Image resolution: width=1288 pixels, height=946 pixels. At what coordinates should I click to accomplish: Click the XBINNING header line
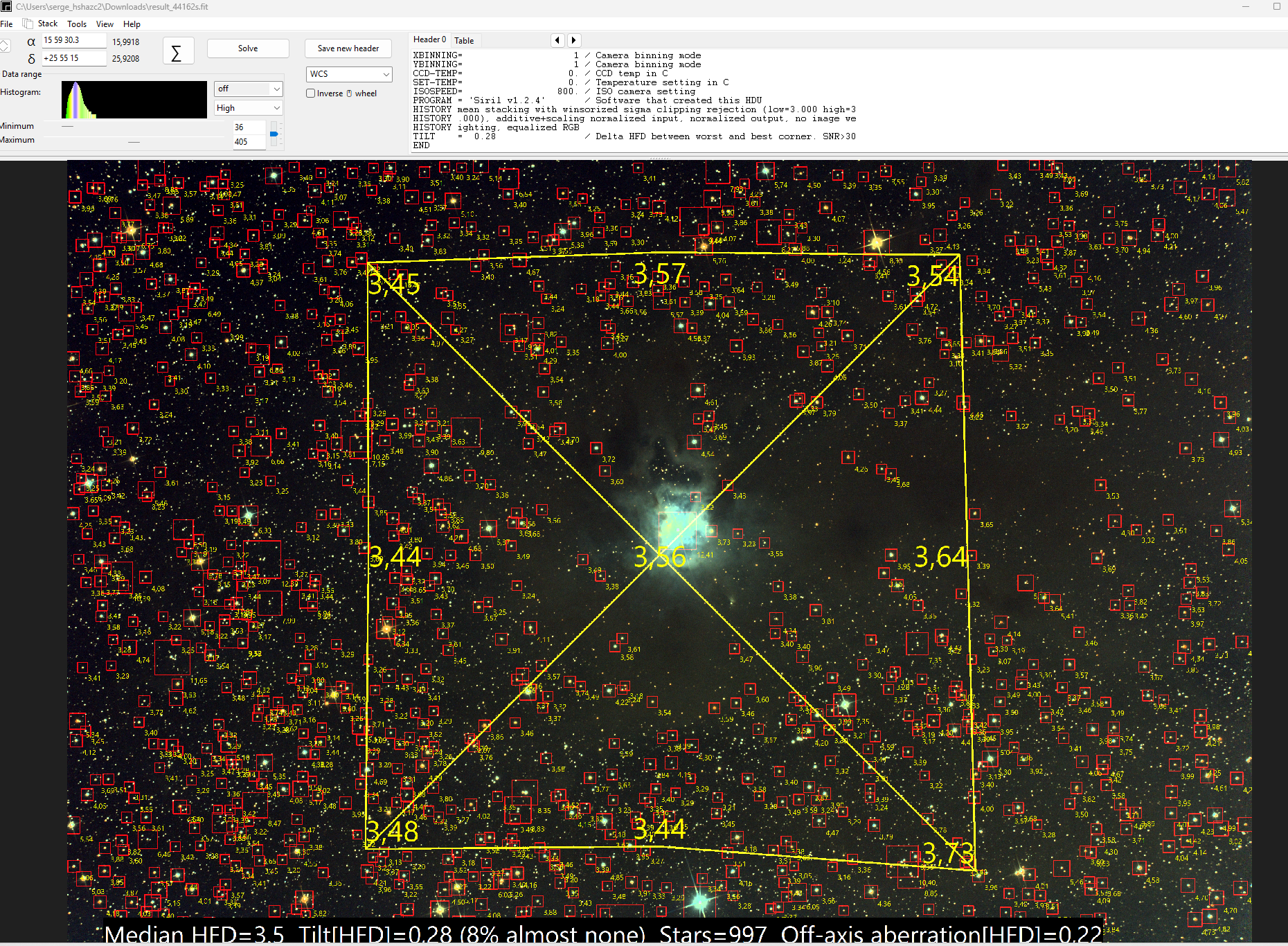557,55
